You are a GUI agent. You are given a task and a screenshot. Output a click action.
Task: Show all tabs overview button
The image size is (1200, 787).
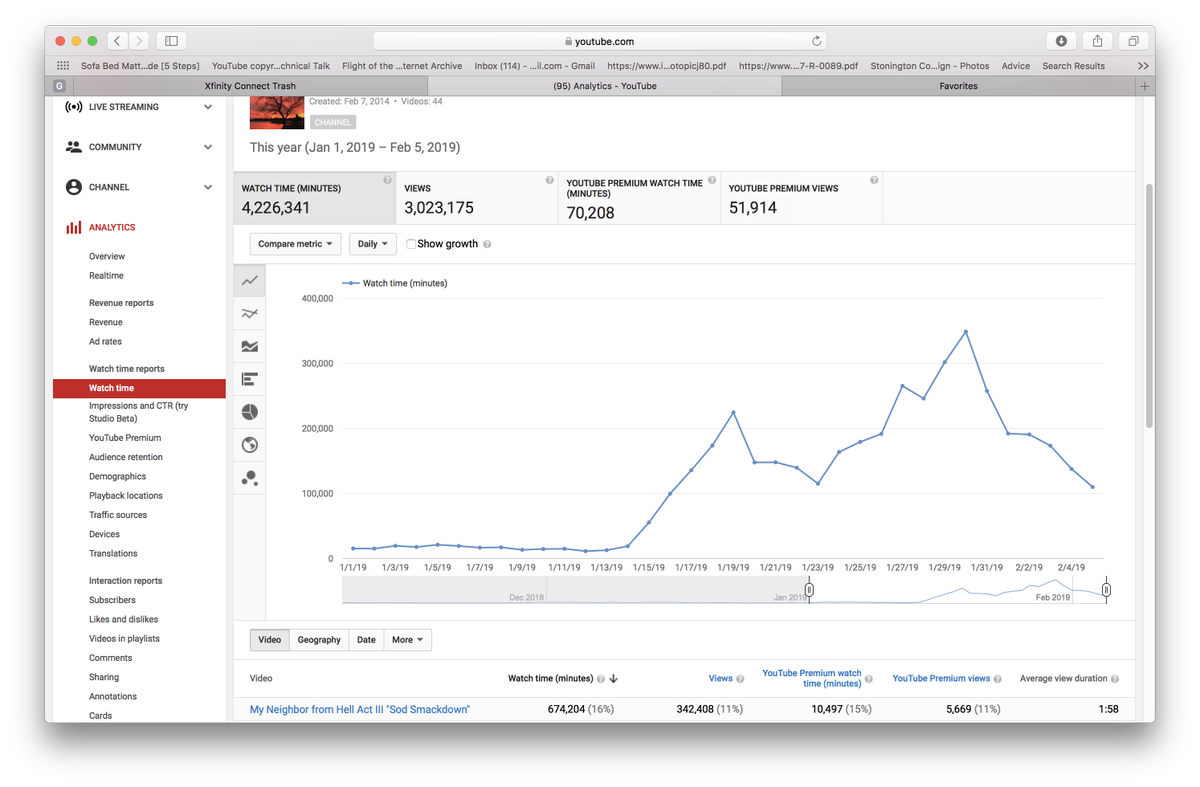click(1133, 41)
